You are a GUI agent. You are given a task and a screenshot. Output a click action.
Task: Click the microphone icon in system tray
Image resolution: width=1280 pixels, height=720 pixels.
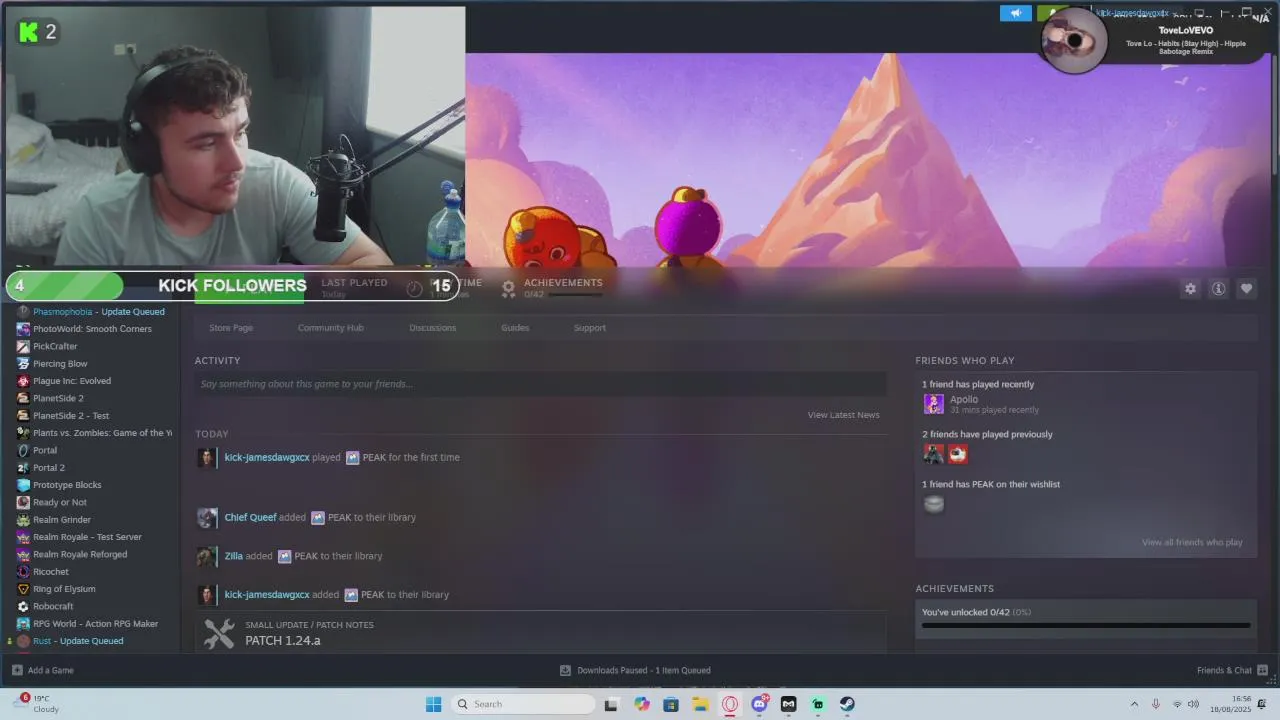tap(1156, 704)
